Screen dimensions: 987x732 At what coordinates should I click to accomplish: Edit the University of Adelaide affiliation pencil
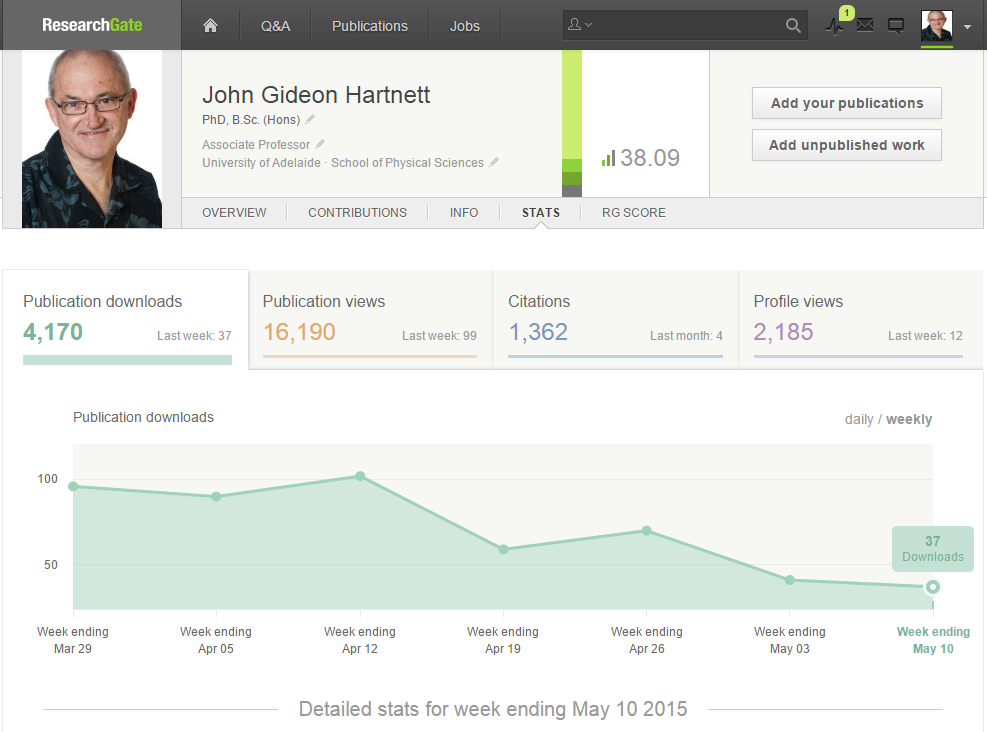click(494, 163)
